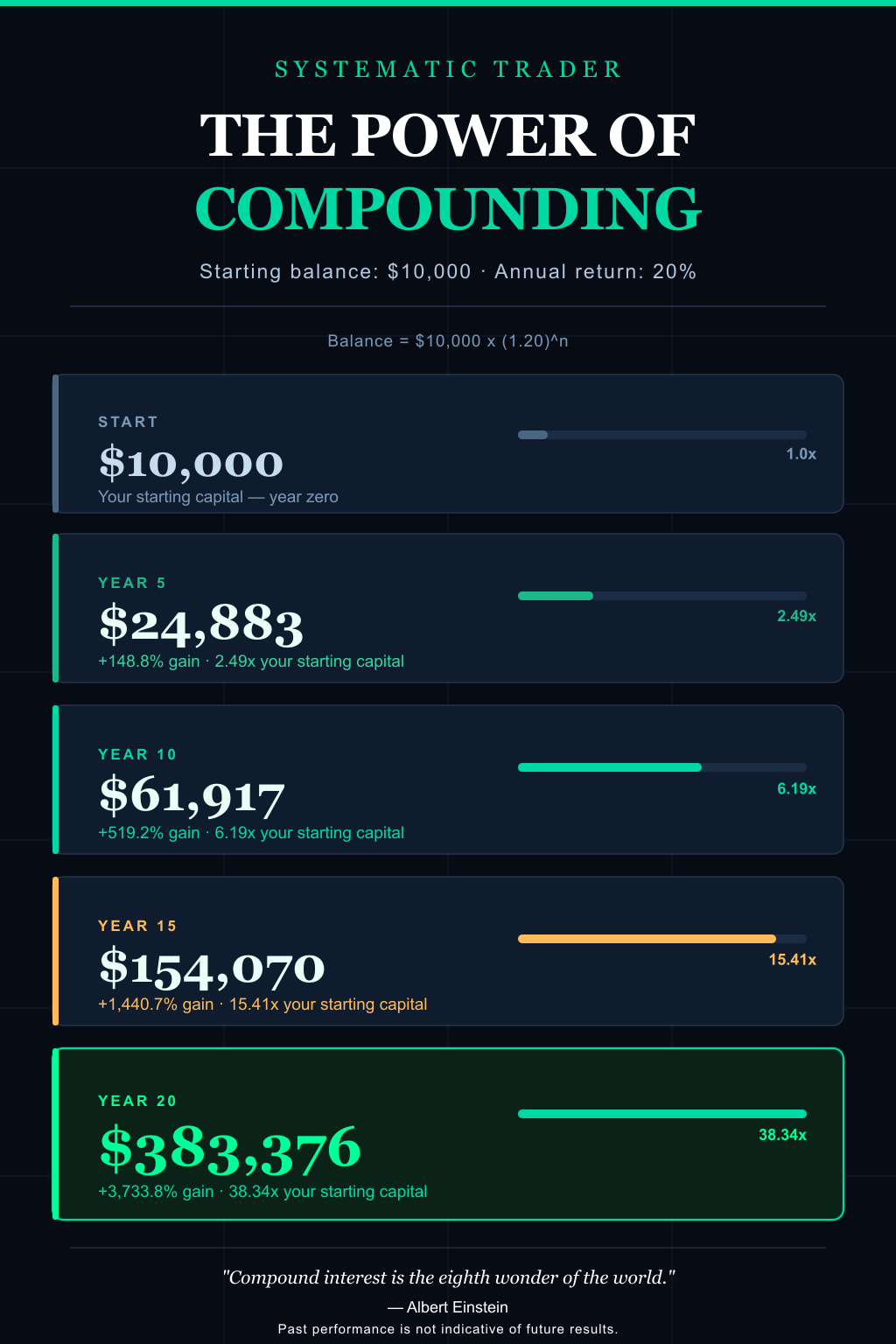The image size is (896, 1344).
Task: Click the compound interest quote
Action: click(448, 1277)
